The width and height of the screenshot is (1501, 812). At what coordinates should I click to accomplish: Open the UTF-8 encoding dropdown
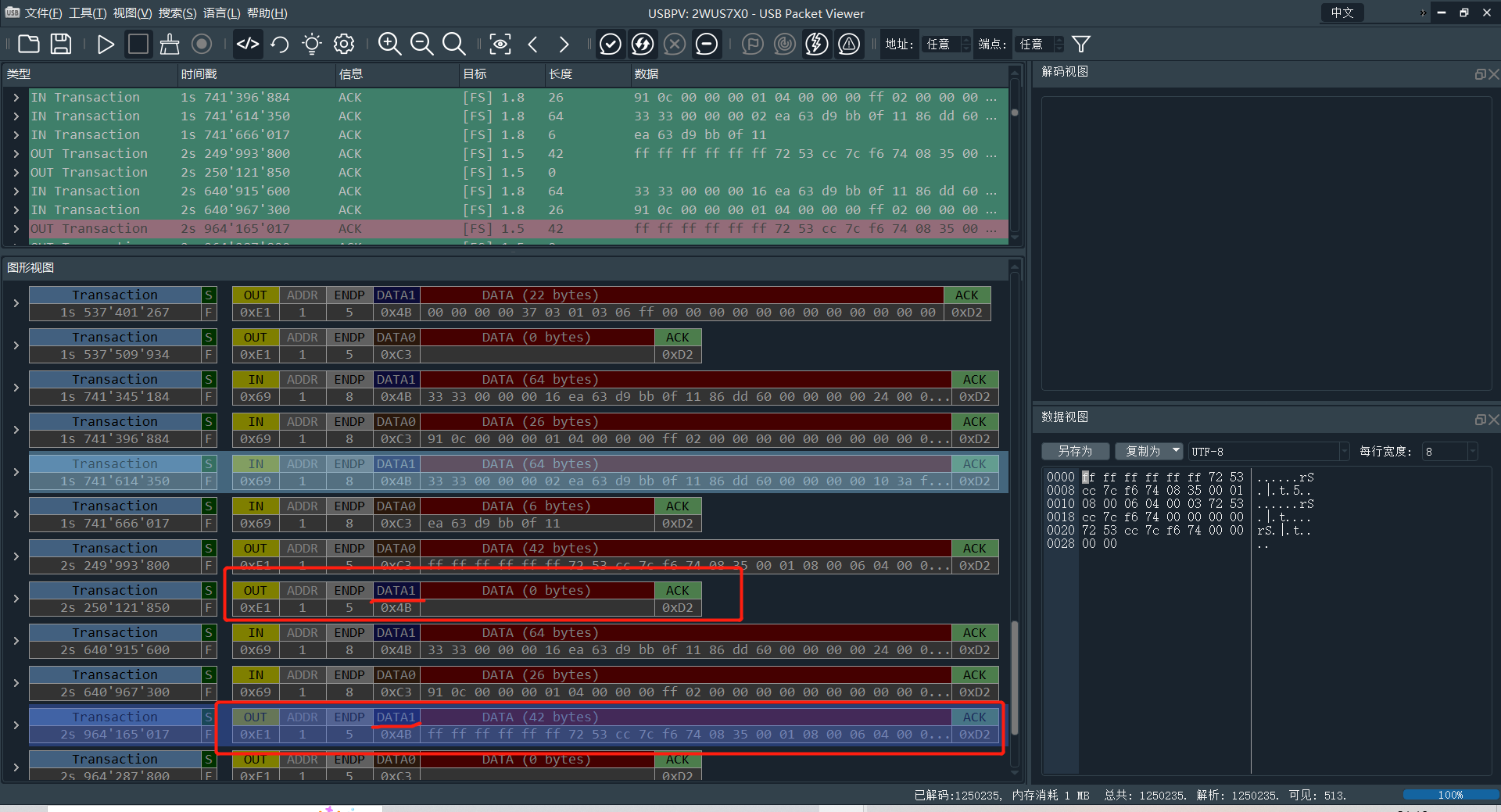[1266, 451]
